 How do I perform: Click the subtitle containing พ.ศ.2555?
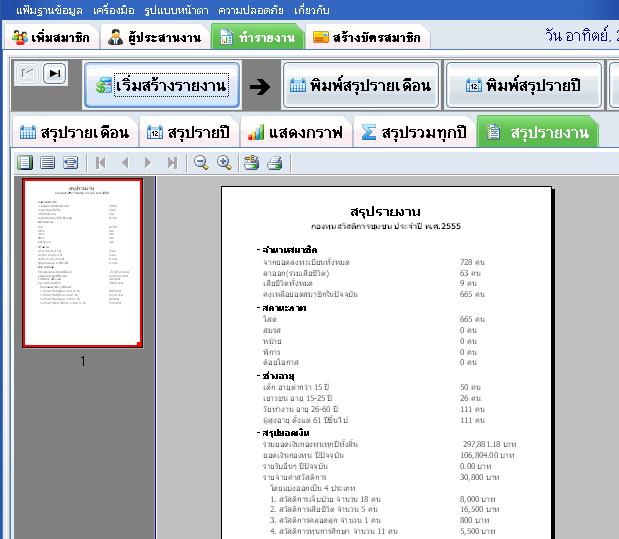(386, 226)
